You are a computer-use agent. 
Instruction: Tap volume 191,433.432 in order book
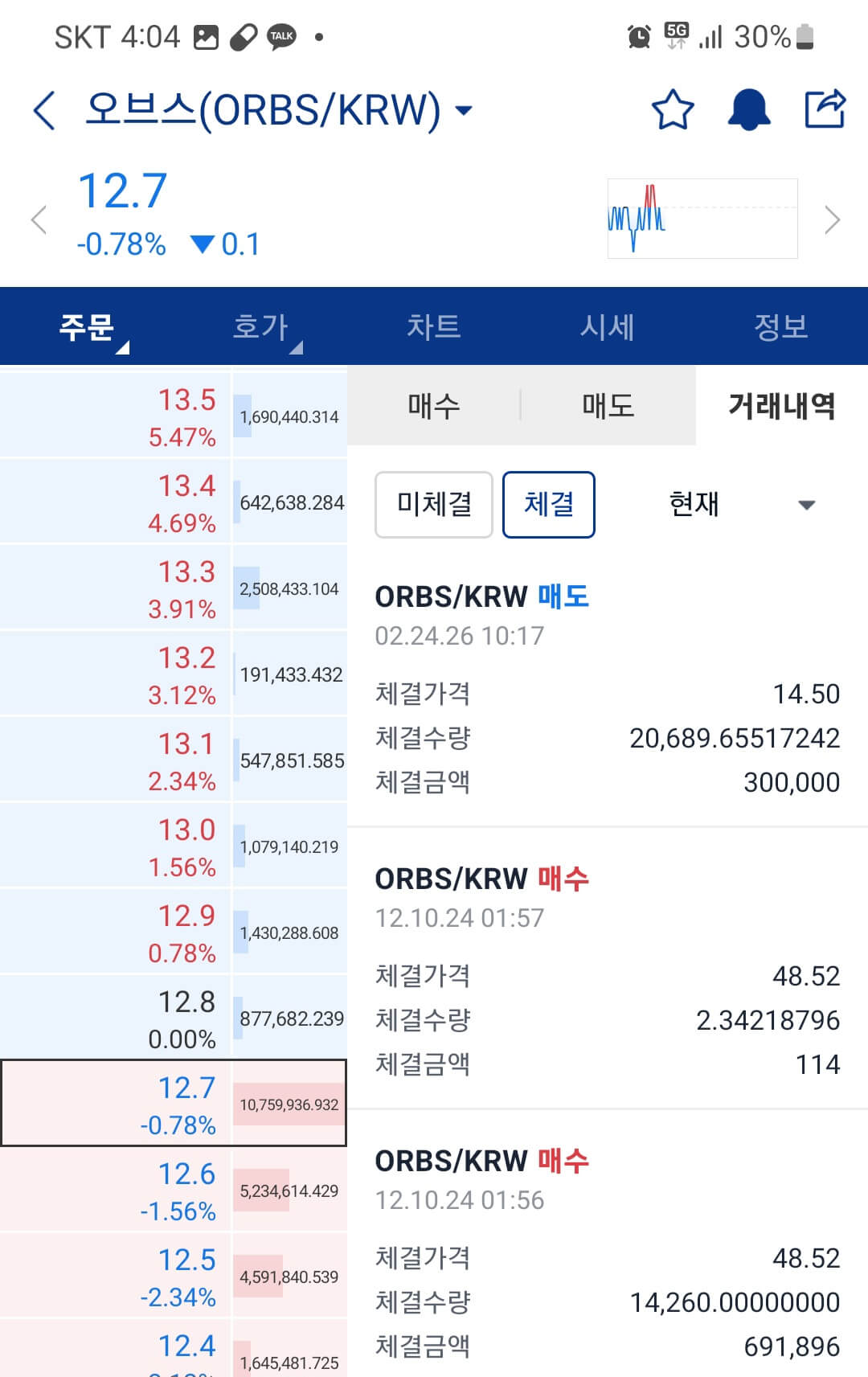(291, 675)
